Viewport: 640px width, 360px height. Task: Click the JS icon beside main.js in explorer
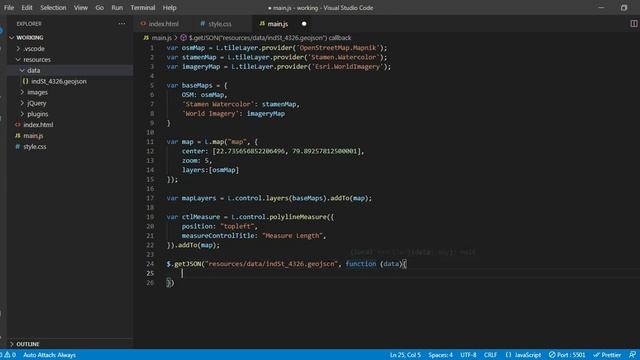pos(18,136)
